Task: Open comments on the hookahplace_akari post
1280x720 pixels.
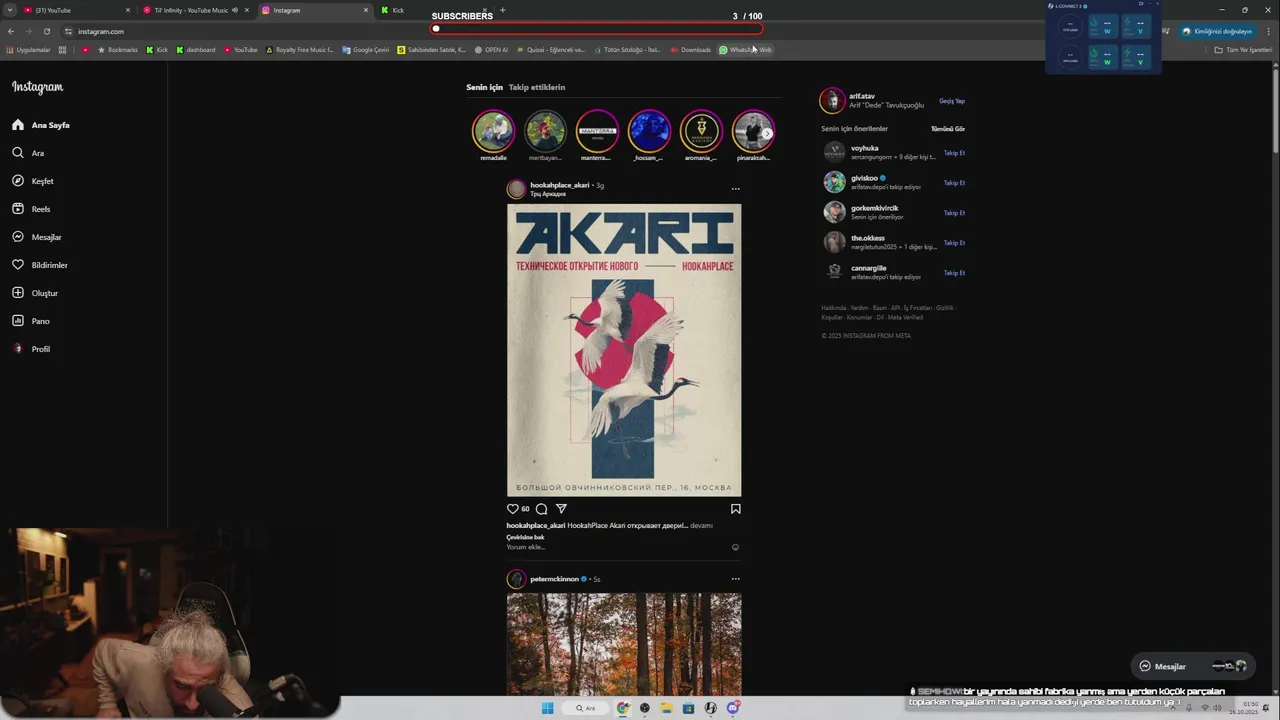Action: tap(541, 509)
